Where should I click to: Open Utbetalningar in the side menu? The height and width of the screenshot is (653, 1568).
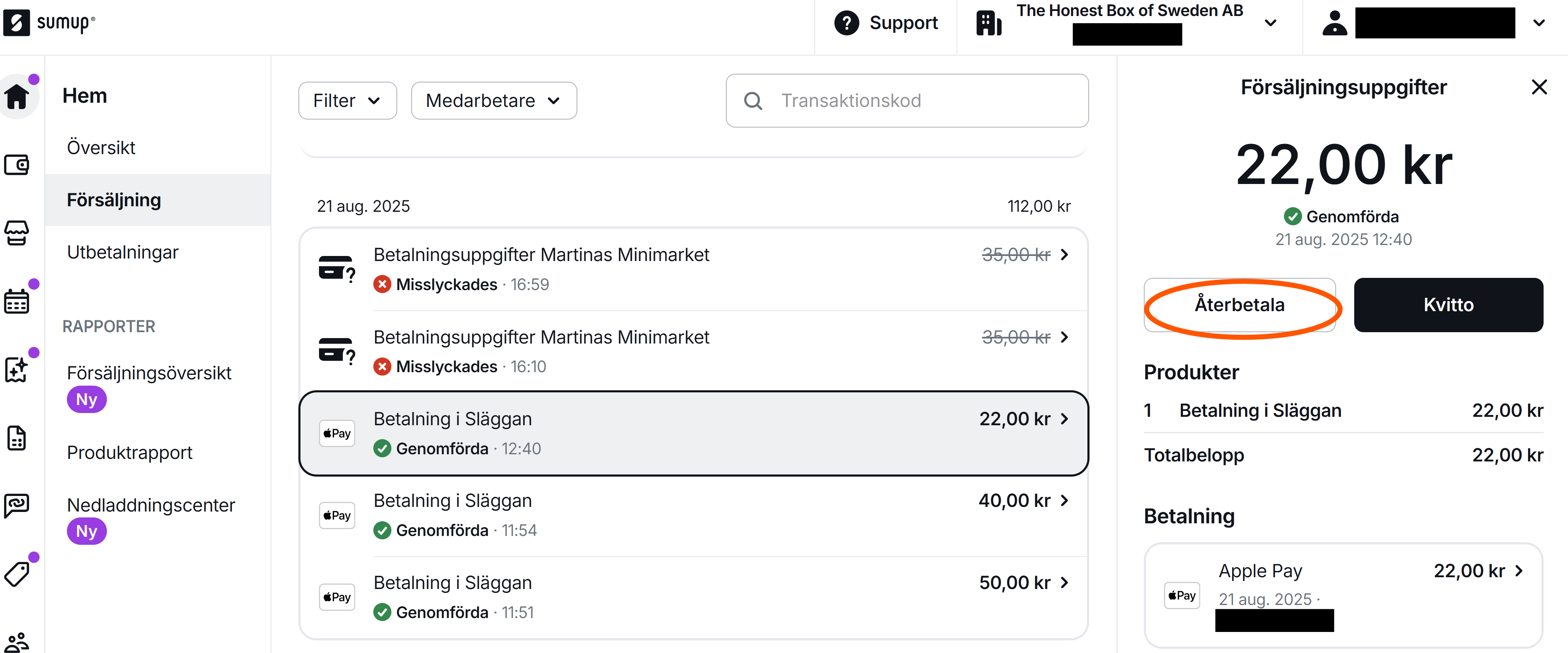(x=122, y=252)
